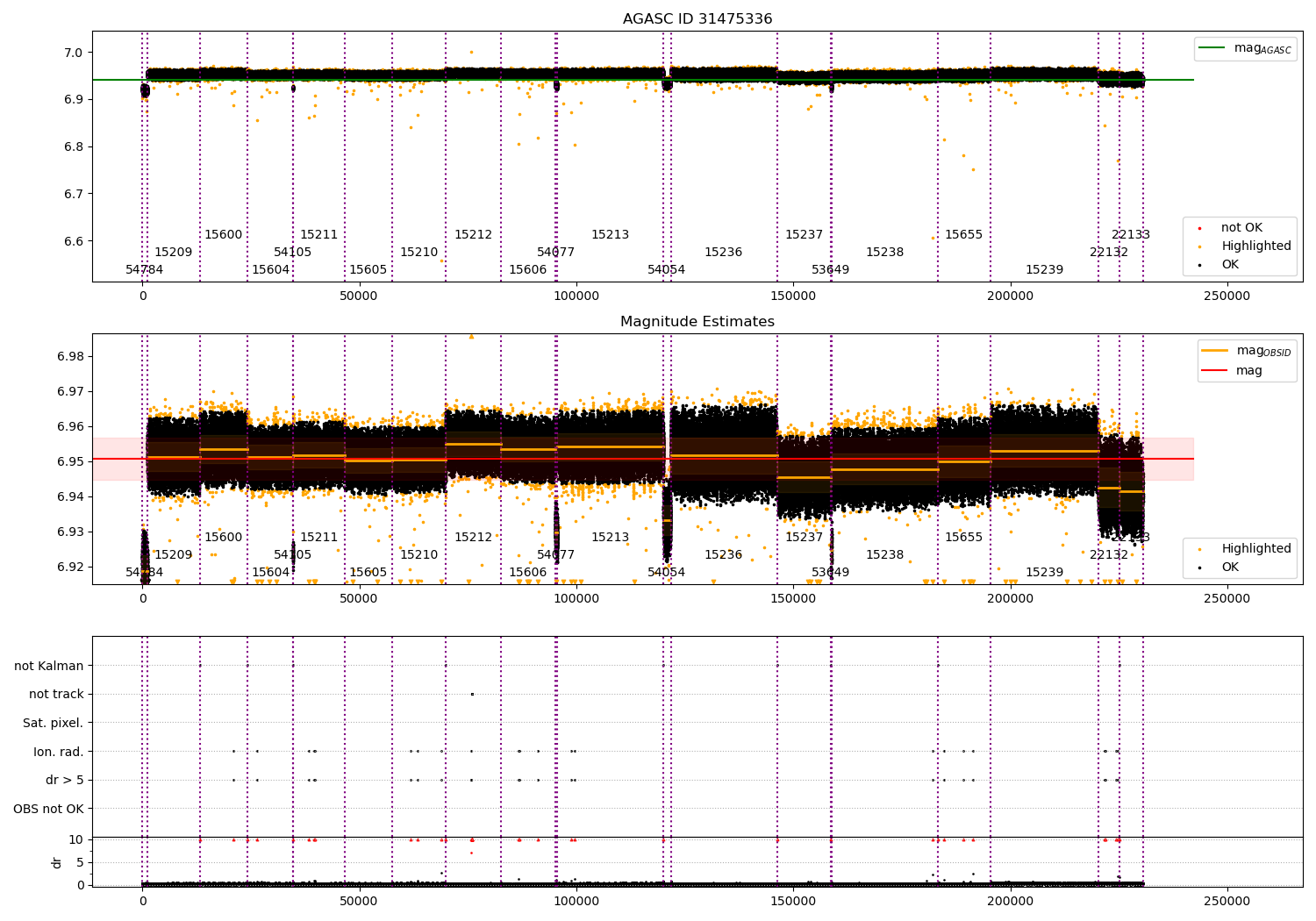This screenshot has width=1316, height=921.
Task: Click the 250000 tick under the bottom plot
Action: pos(1227,901)
